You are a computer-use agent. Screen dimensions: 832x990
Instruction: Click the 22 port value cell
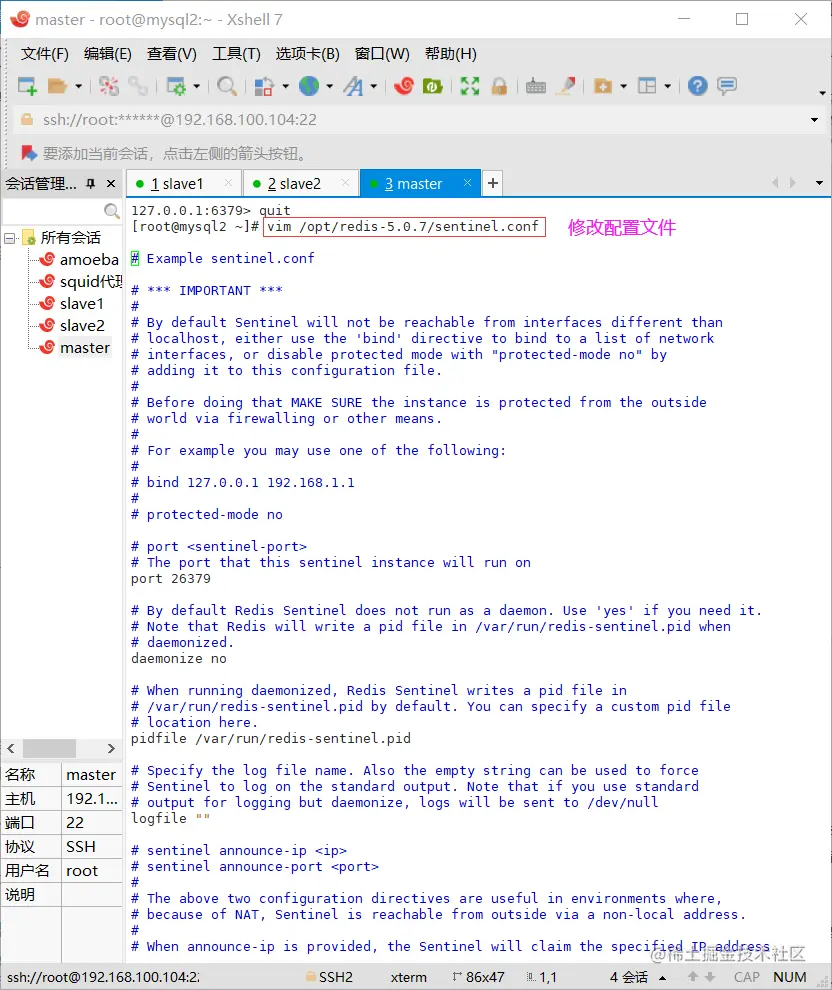[92, 823]
